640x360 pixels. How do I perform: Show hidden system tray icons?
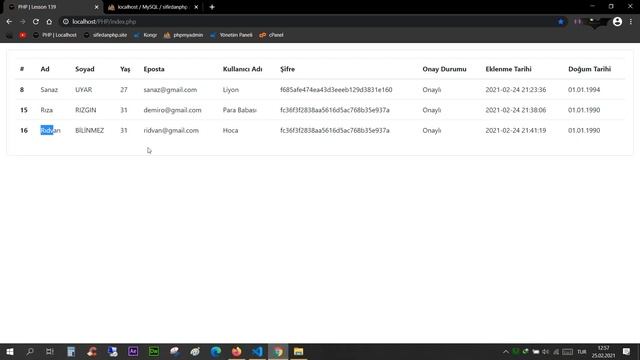[506, 352]
